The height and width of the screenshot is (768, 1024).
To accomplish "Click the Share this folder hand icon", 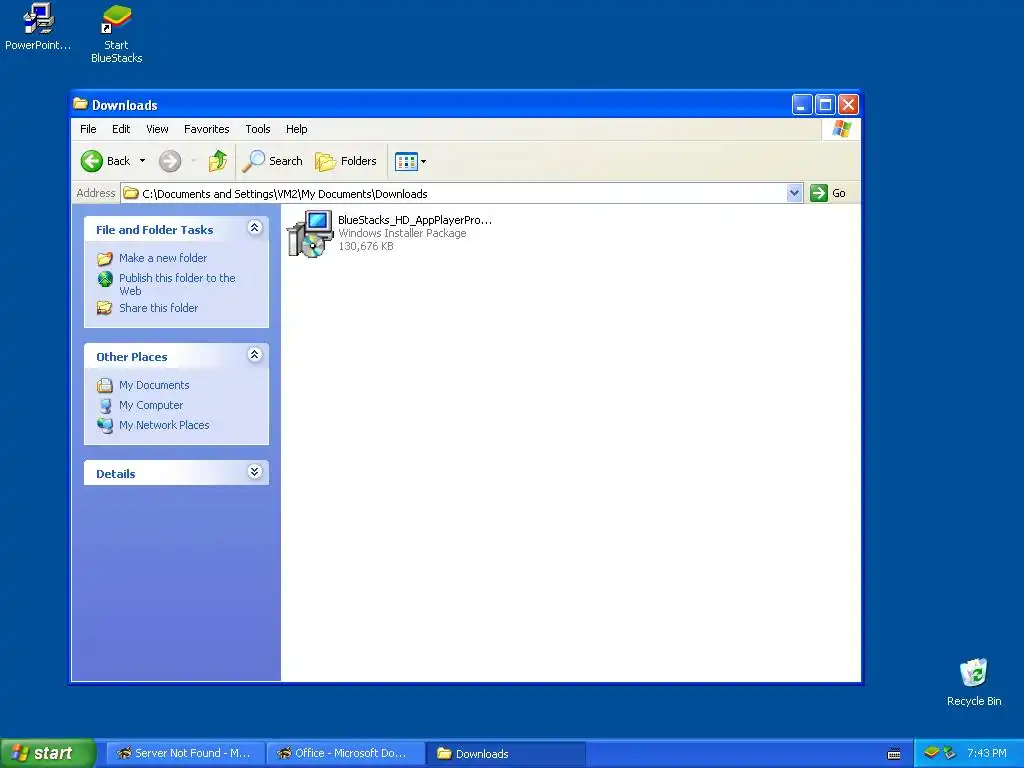I will (x=104, y=308).
